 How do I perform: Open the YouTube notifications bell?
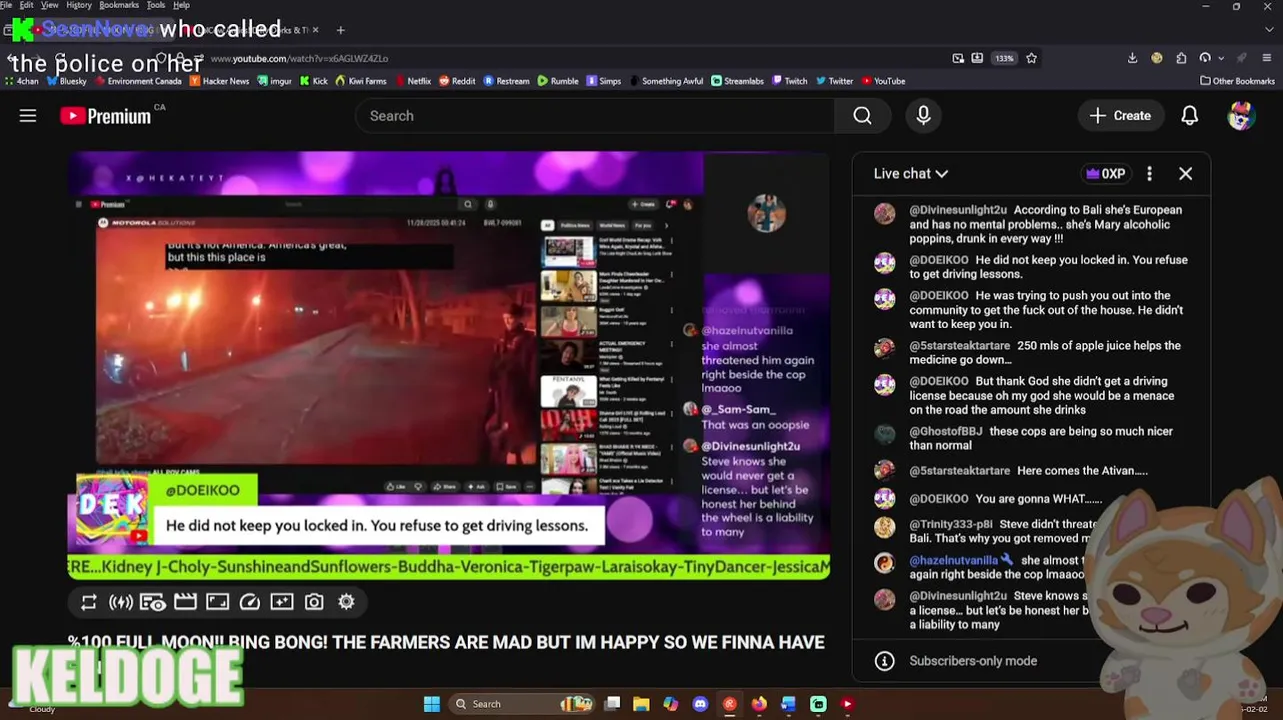(x=1189, y=116)
